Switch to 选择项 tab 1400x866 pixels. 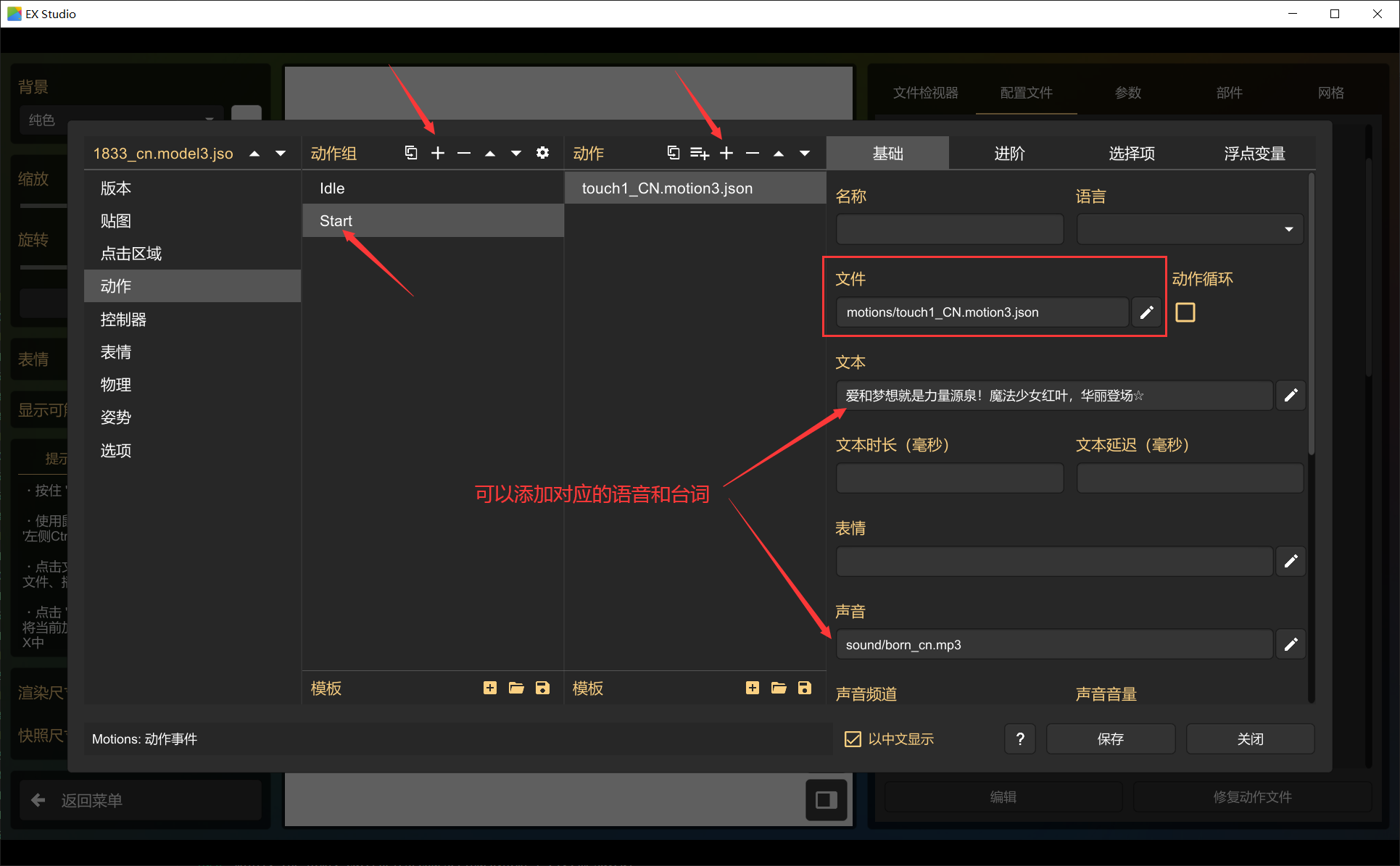pos(1132,153)
